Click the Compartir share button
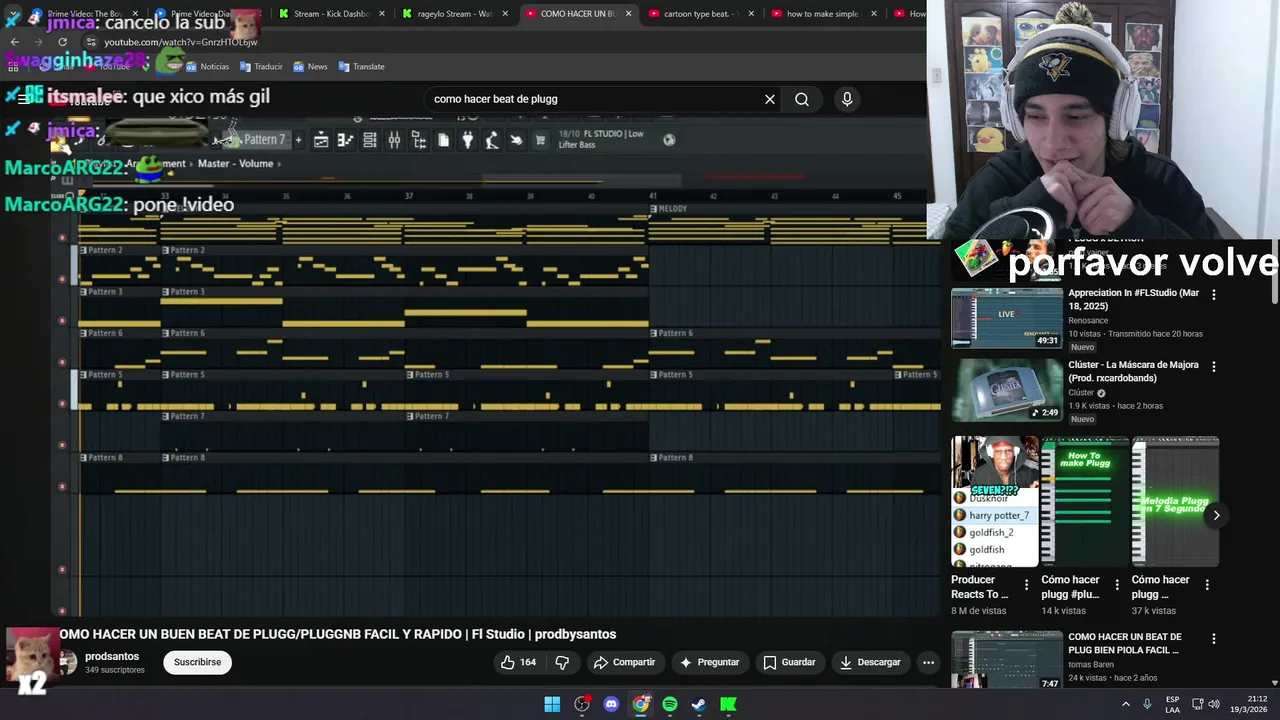The width and height of the screenshot is (1280, 720). pyautogui.click(x=624, y=662)
